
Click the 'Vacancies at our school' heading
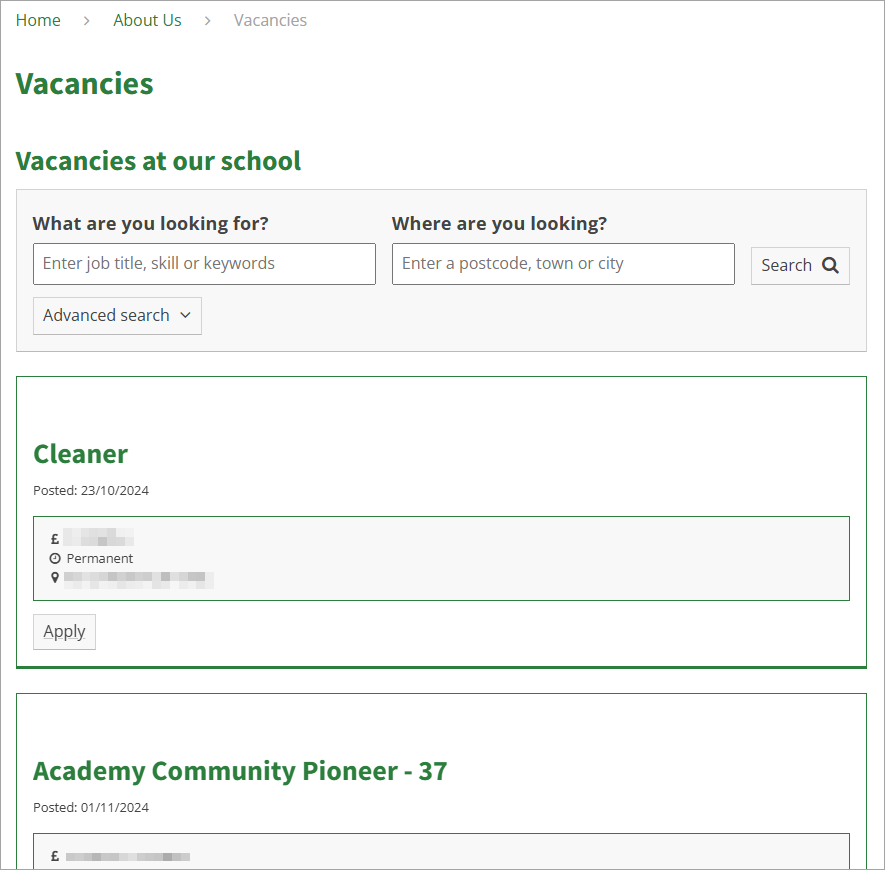pos(158,161)
